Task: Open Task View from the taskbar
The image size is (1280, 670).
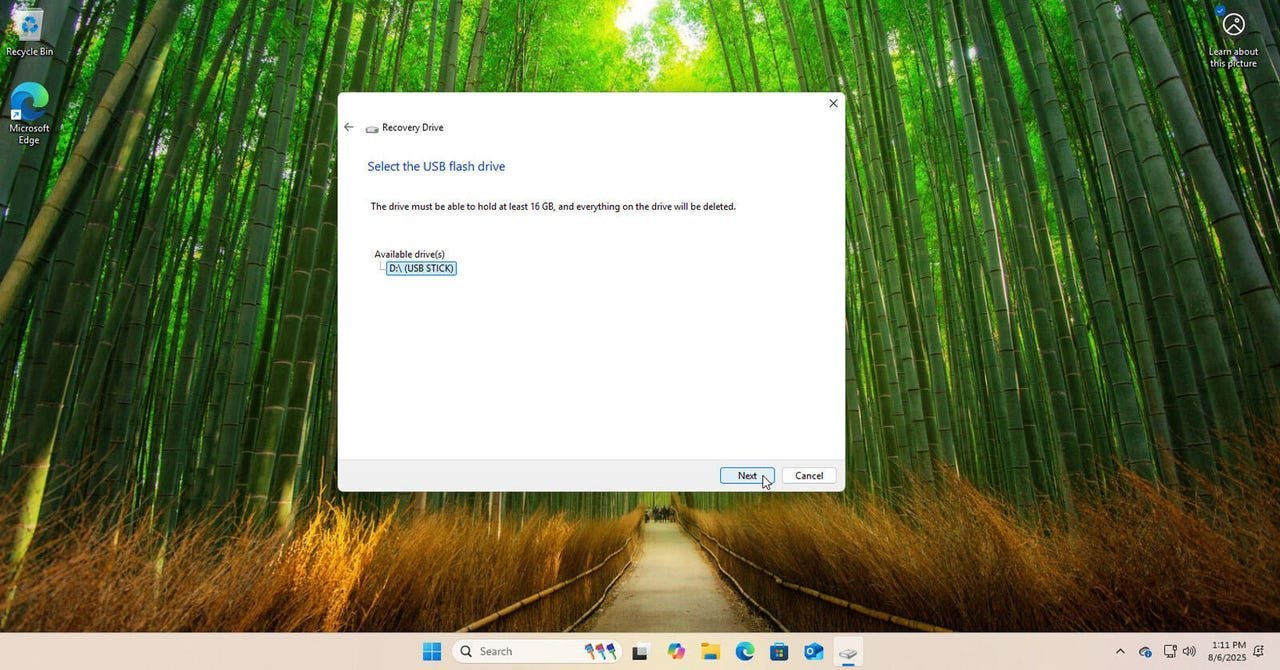Action: coord(640,652)
